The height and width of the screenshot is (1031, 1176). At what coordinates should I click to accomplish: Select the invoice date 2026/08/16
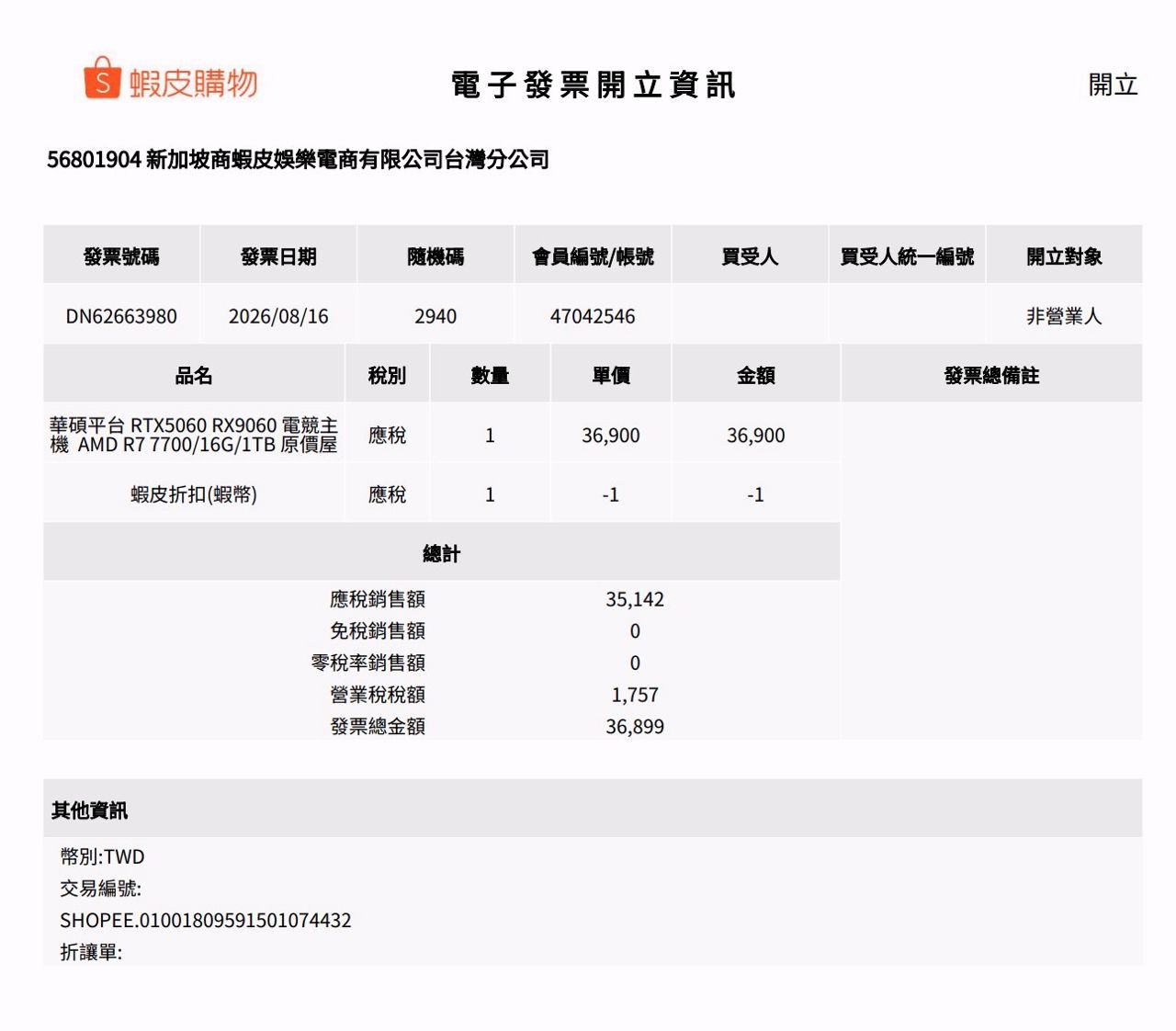[278, 316]
